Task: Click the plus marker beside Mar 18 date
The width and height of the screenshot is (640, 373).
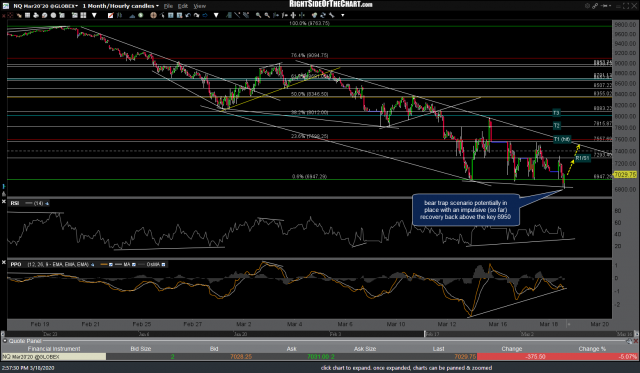Action: (569, 324)
